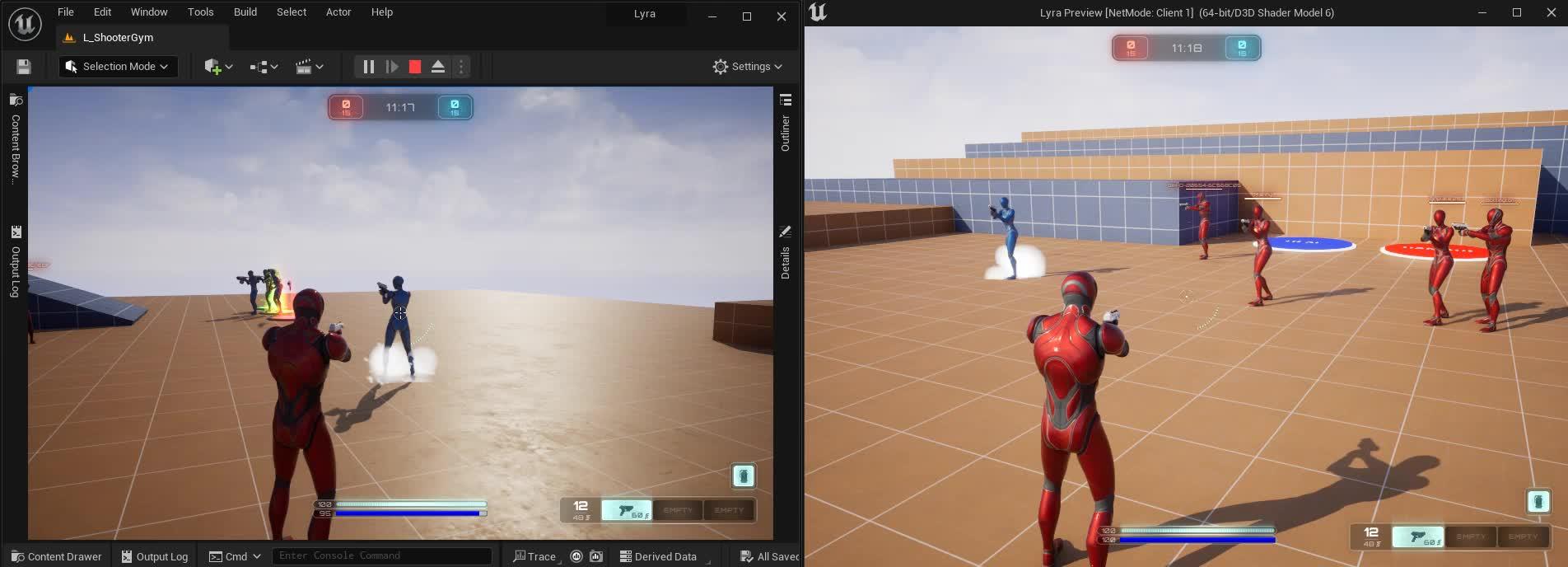This screenshot has height=567, width=1568.
Task: Select the pistol weapon slot in Lyra Preview
Action: coord(1417,537)
